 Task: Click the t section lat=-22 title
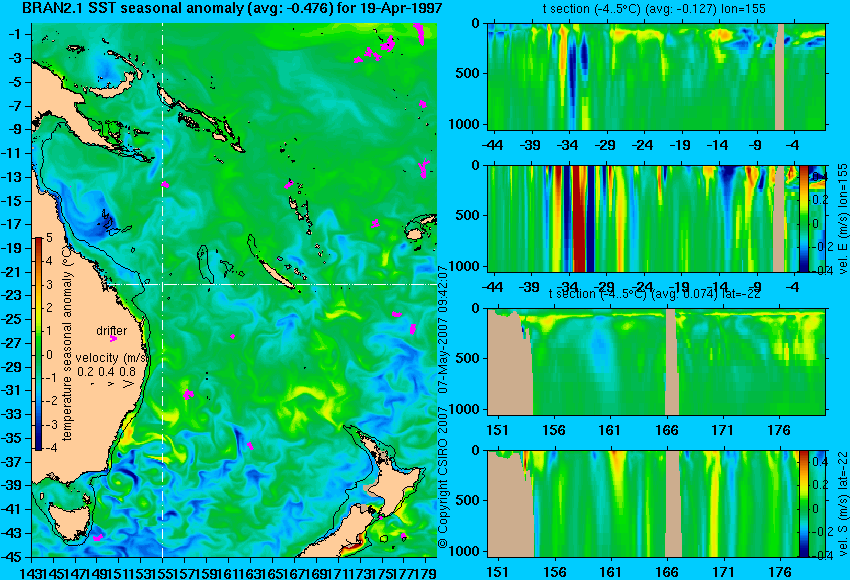(x=654, y=294)
